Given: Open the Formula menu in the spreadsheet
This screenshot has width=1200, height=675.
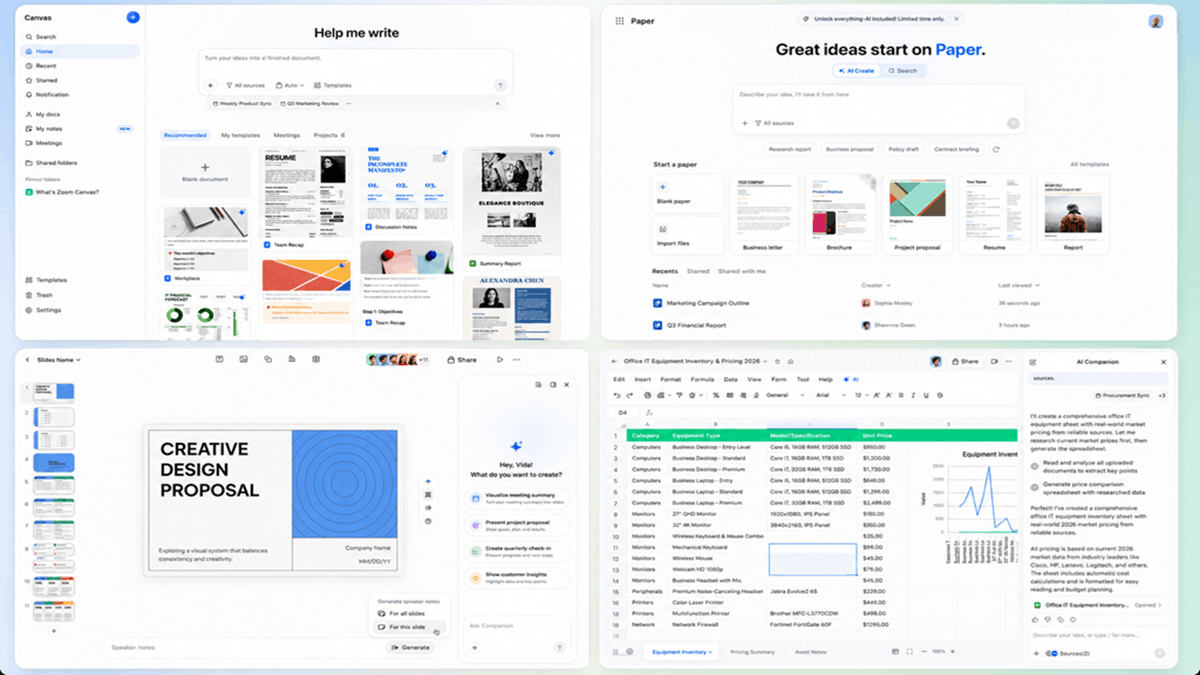Looking at the screenshot, I should tap(702, 380).
